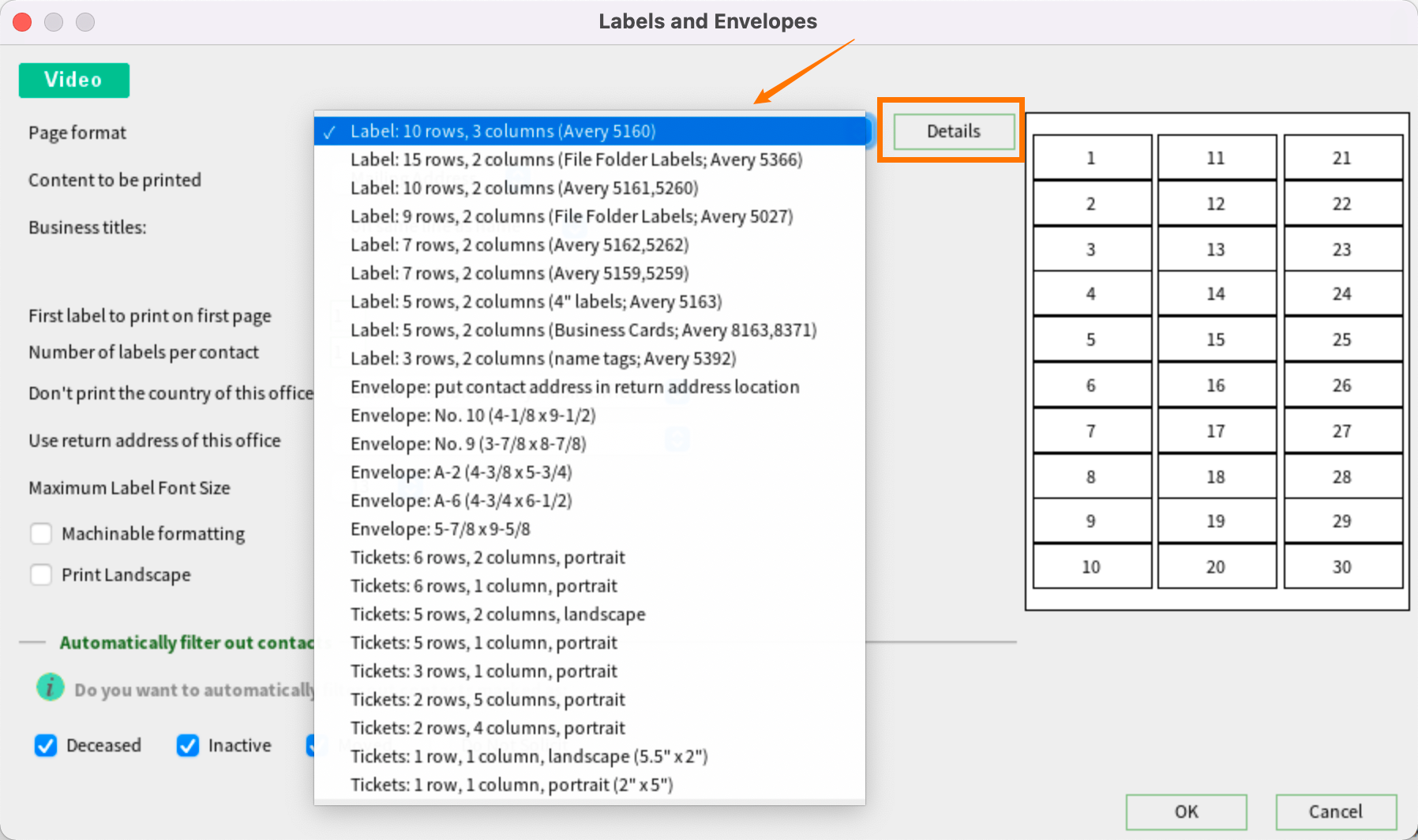This screenshot has width=1418, height=840.
Task: Uncheck the Inactive filter checkbox
Action: tap(188, 745)
